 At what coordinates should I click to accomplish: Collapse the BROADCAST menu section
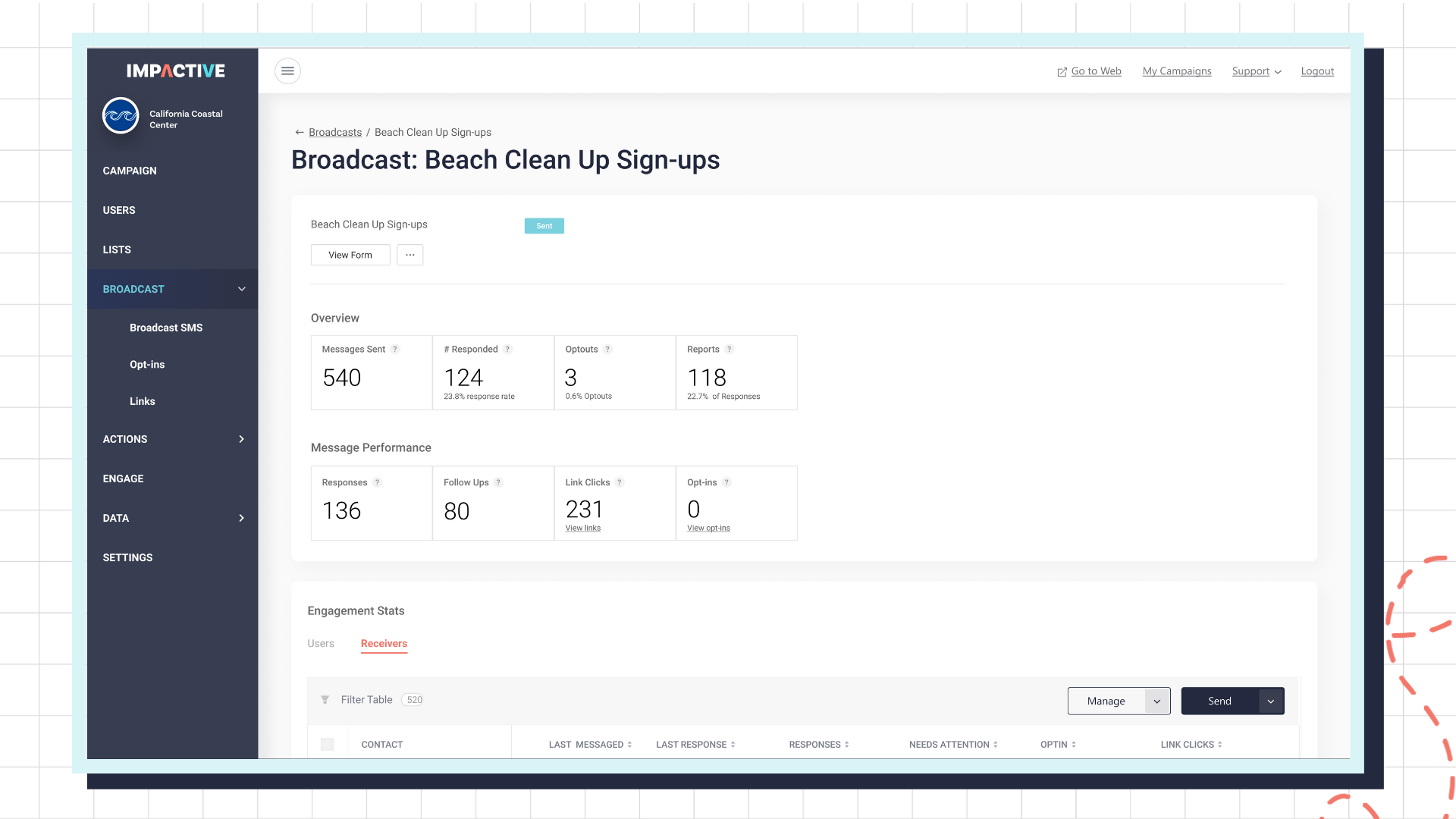tap(241, 289)
